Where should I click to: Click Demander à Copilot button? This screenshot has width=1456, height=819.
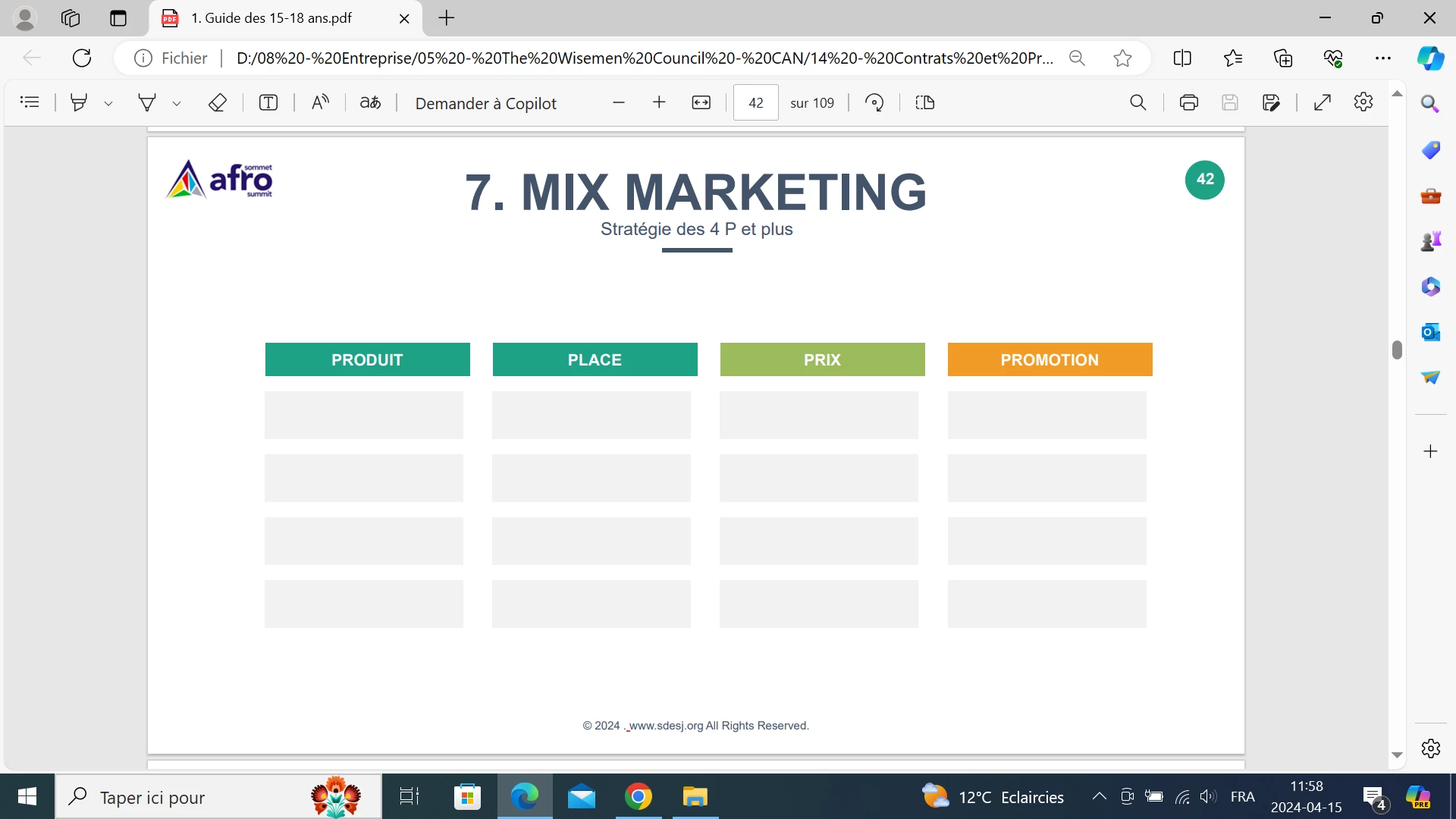coord(485,103)
